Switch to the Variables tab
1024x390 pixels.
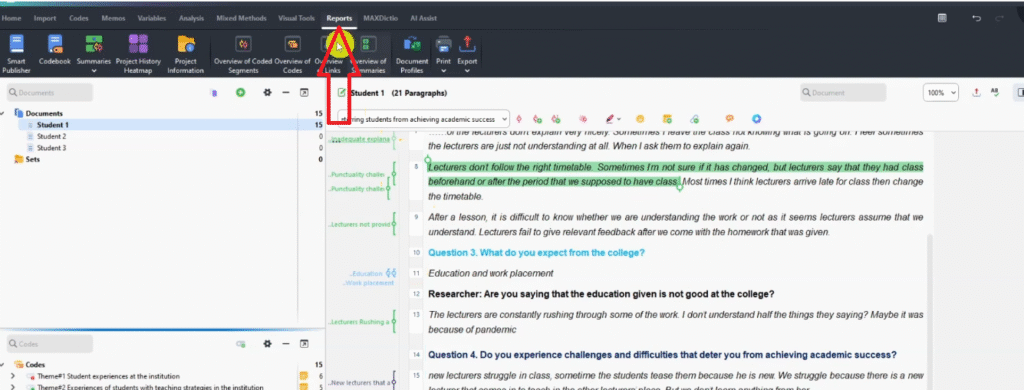[152, 18]
